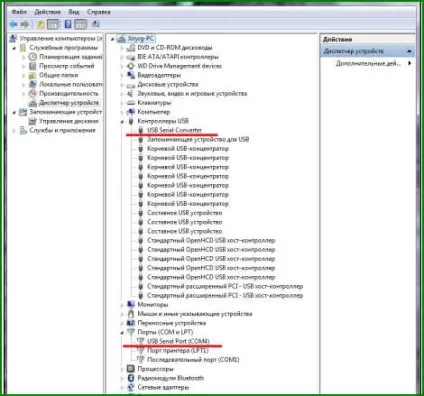The image size is (424, 396).
Task: Expand the Сетевые адаптеры node
Action: point(122,387)
